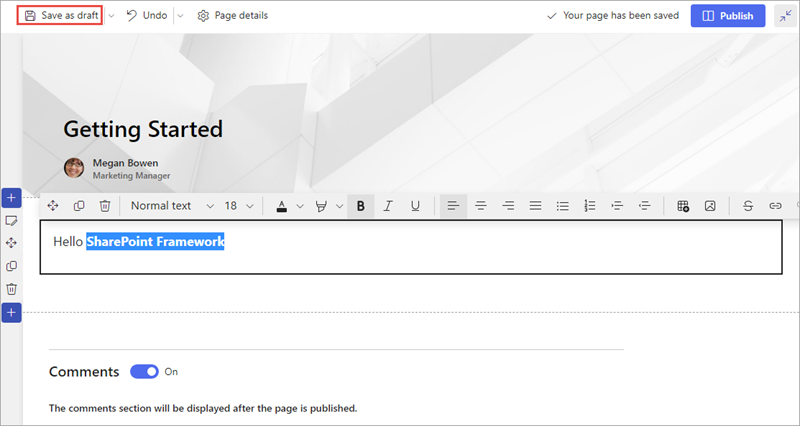Click Save as draft button
The height and width of the screenshot is (426, 800).
coord(60,15)
